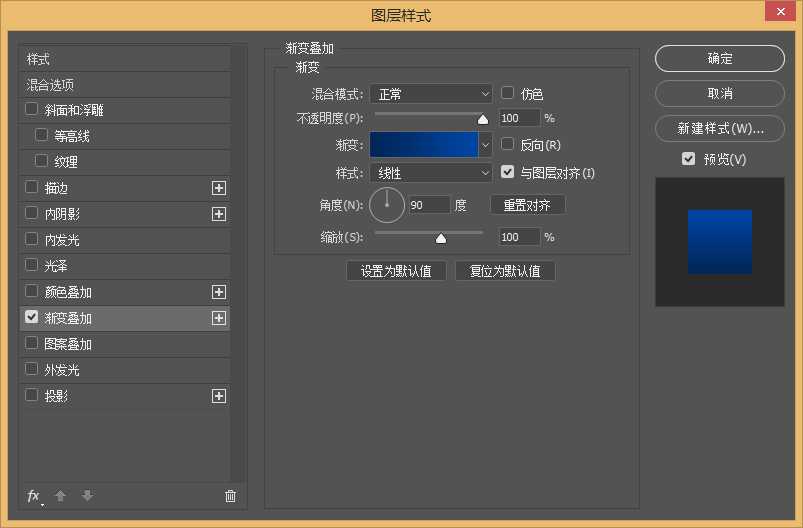This screenshot has height=528, width=803.
Task: Click the move effect up arrow
Action: (x=60, y=496)
